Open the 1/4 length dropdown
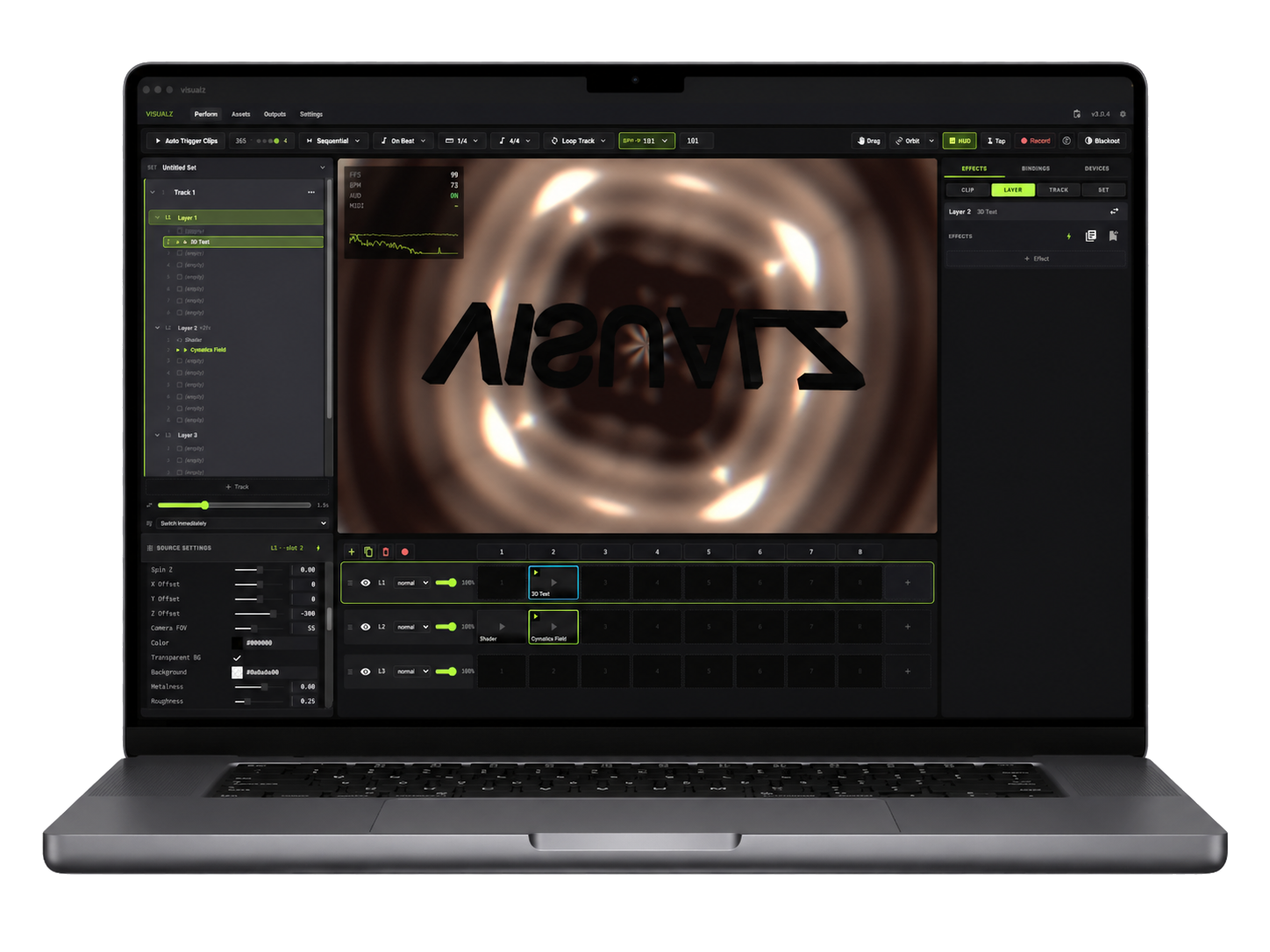Screen dimensions: 1270x952 click(461, 140)
